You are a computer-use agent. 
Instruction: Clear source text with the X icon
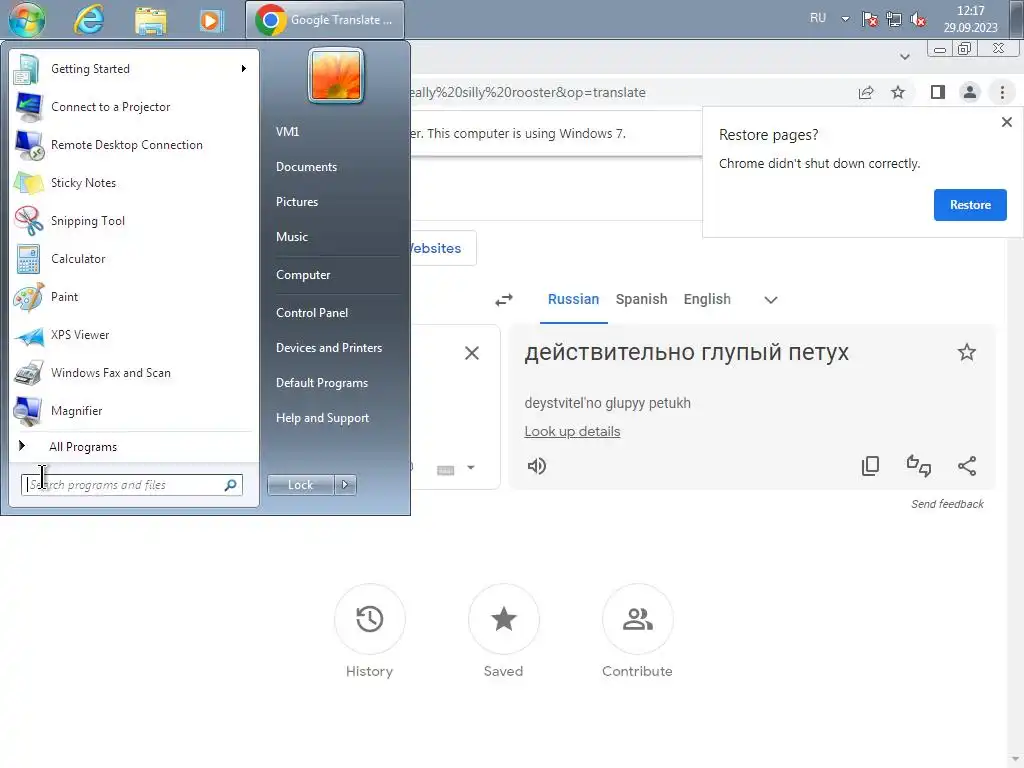(472, 353)
